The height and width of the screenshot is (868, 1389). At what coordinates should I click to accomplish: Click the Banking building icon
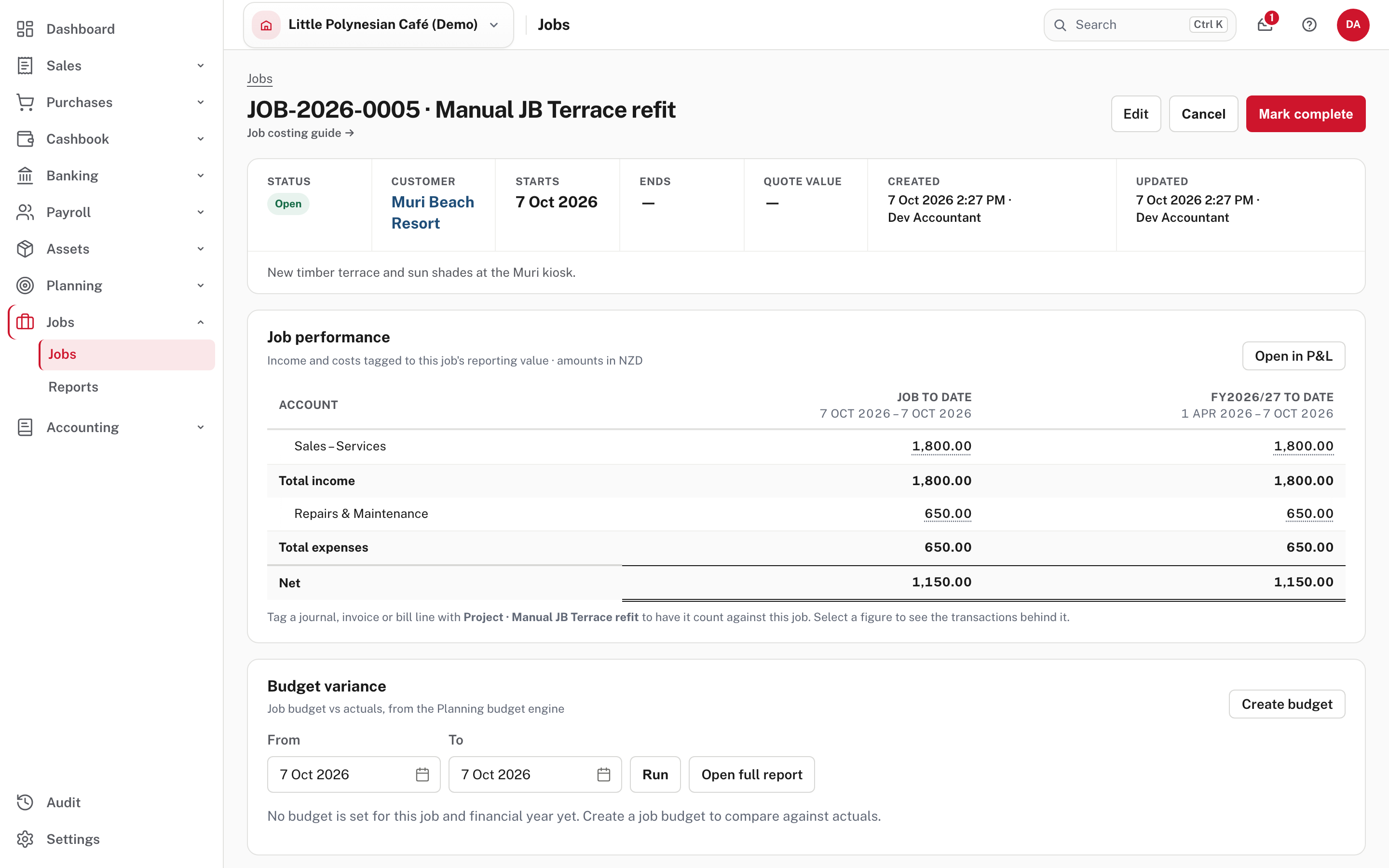tap(25, 176)
